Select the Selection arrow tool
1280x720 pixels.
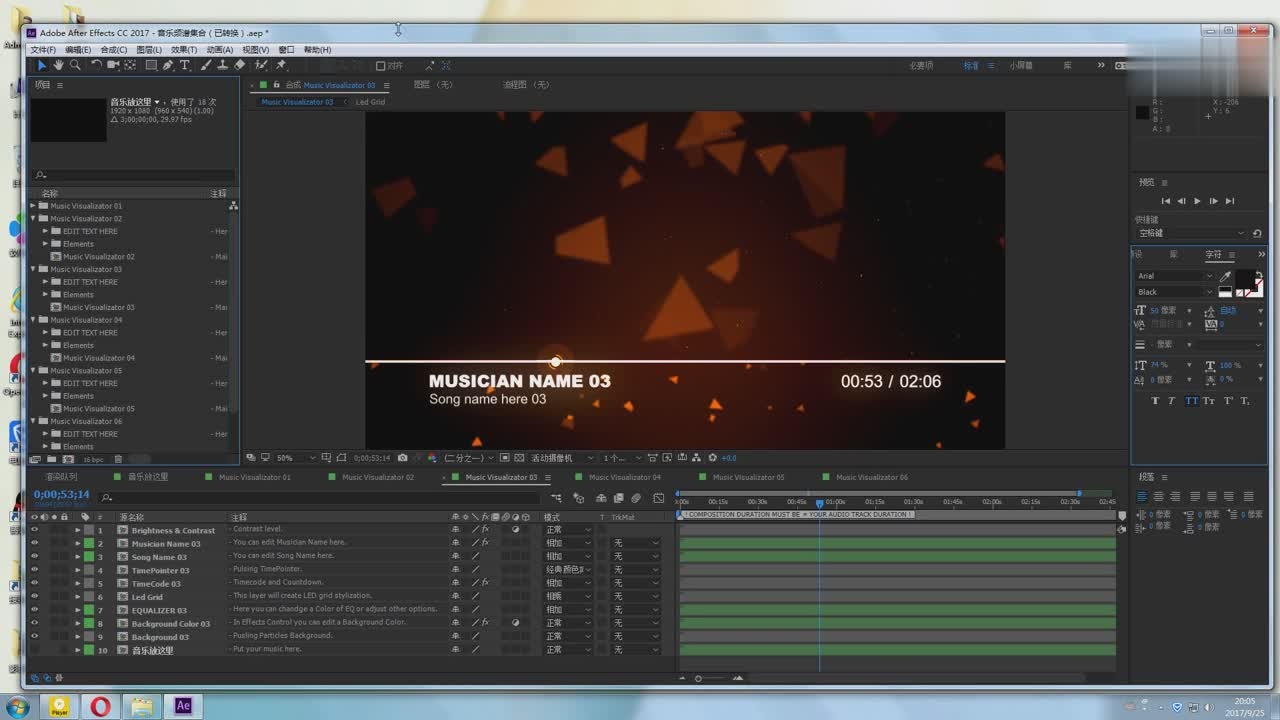pos(41,65)
